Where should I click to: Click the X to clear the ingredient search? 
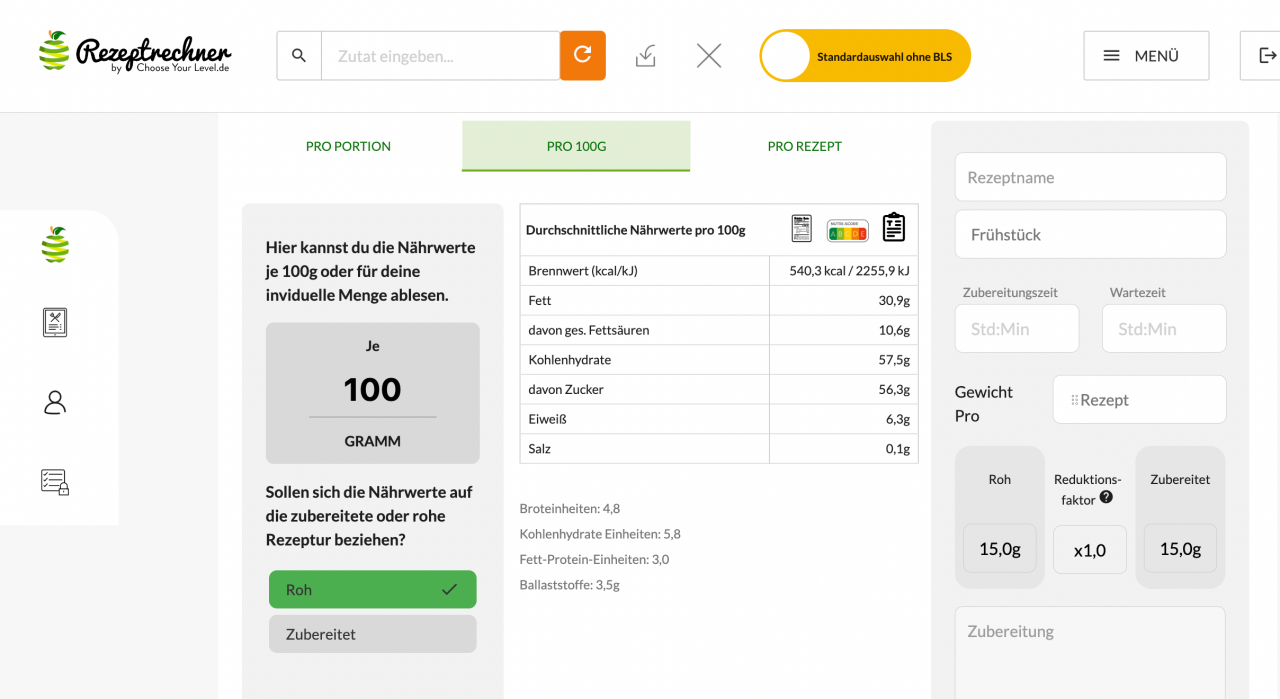(709, 55)
